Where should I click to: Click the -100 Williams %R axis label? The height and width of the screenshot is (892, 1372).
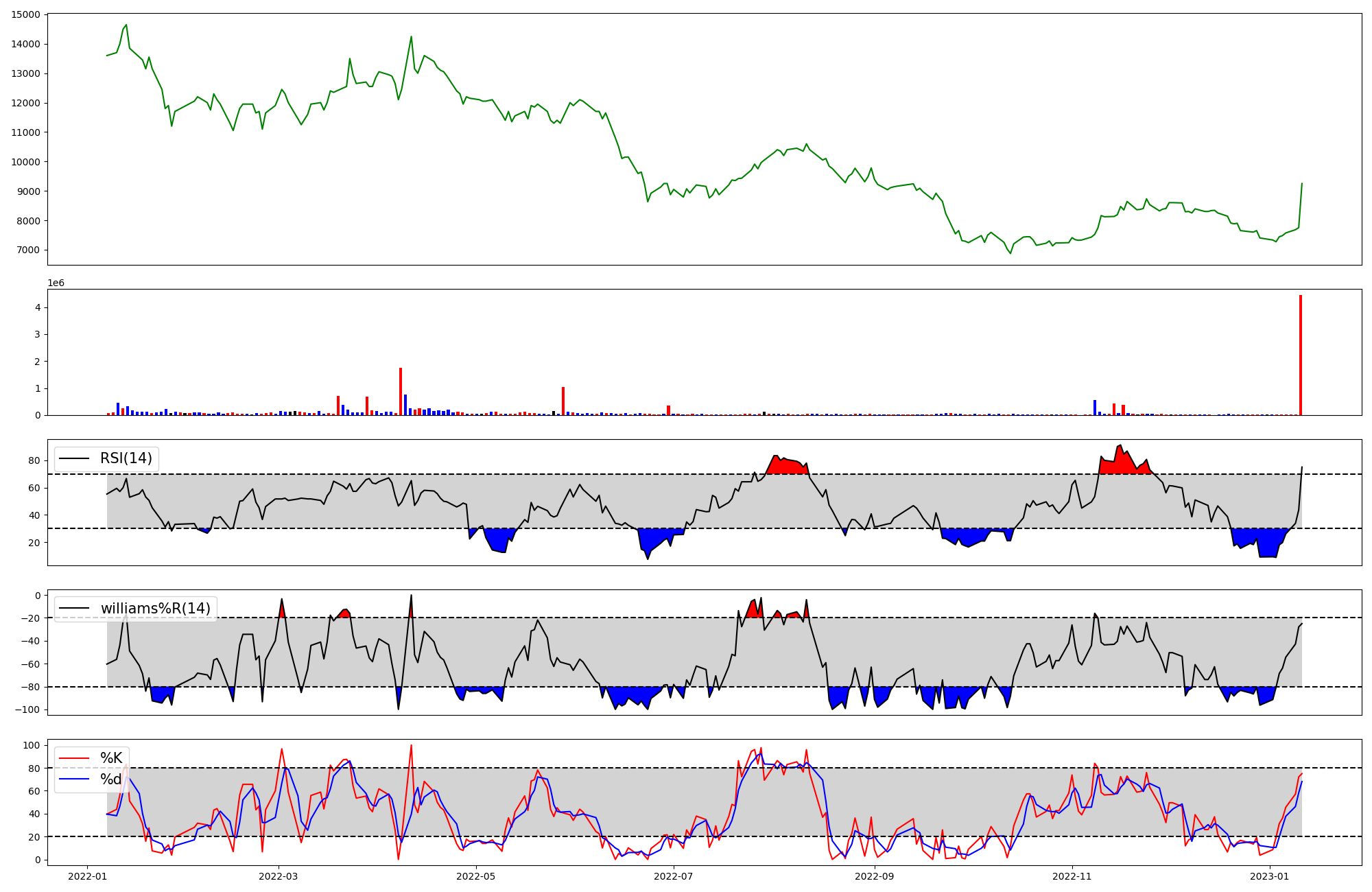[28, 709]
